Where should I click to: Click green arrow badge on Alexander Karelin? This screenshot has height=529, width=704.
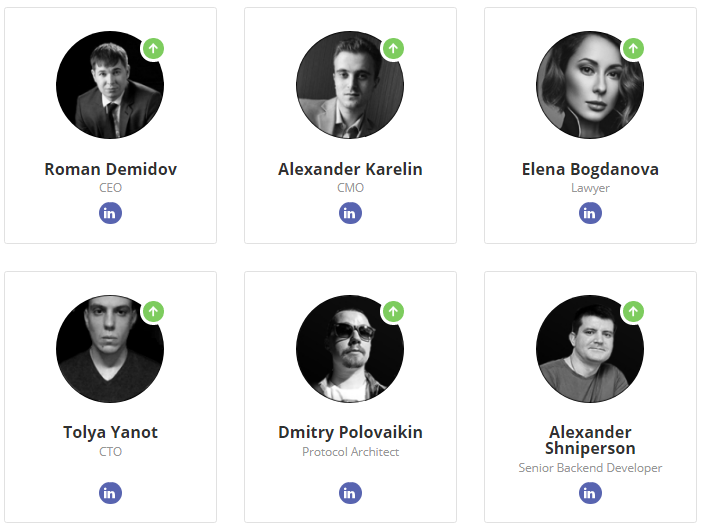point(393,48)
